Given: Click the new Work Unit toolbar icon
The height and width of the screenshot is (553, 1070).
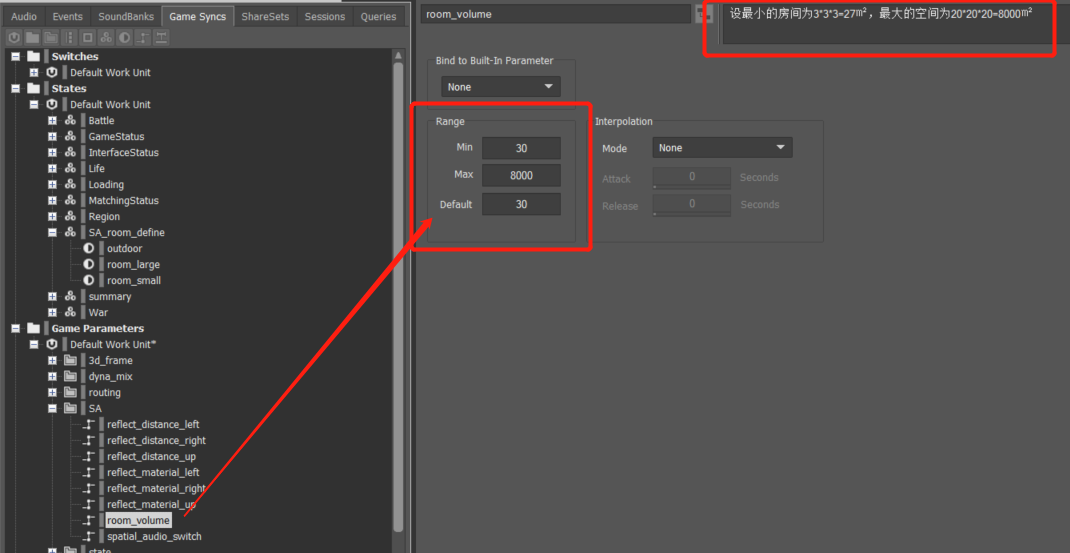Looking at the screenshot, I should pyautogui.click(x=14, y=38).
